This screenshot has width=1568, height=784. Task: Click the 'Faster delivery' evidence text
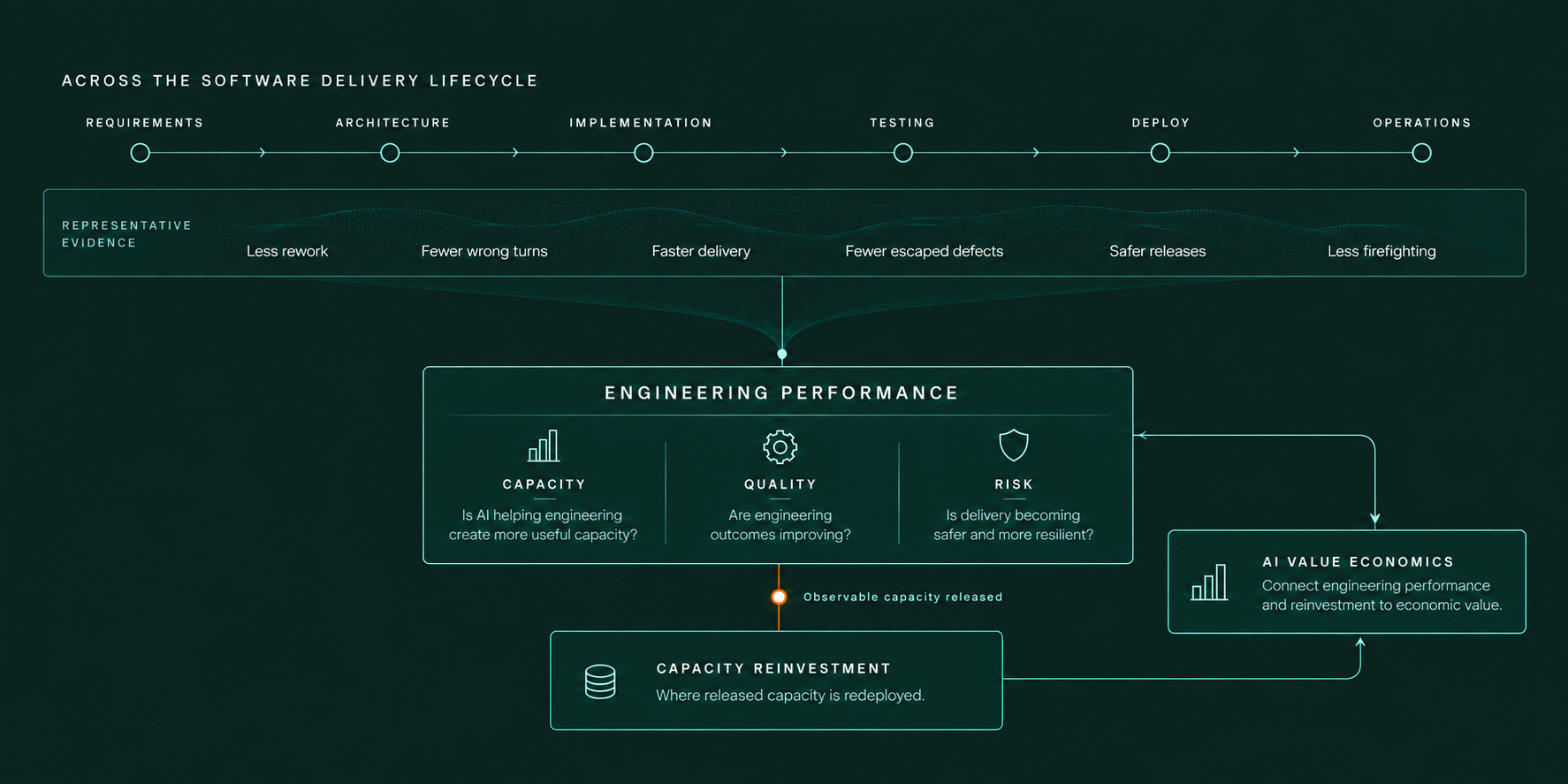[x=701, y=251]
